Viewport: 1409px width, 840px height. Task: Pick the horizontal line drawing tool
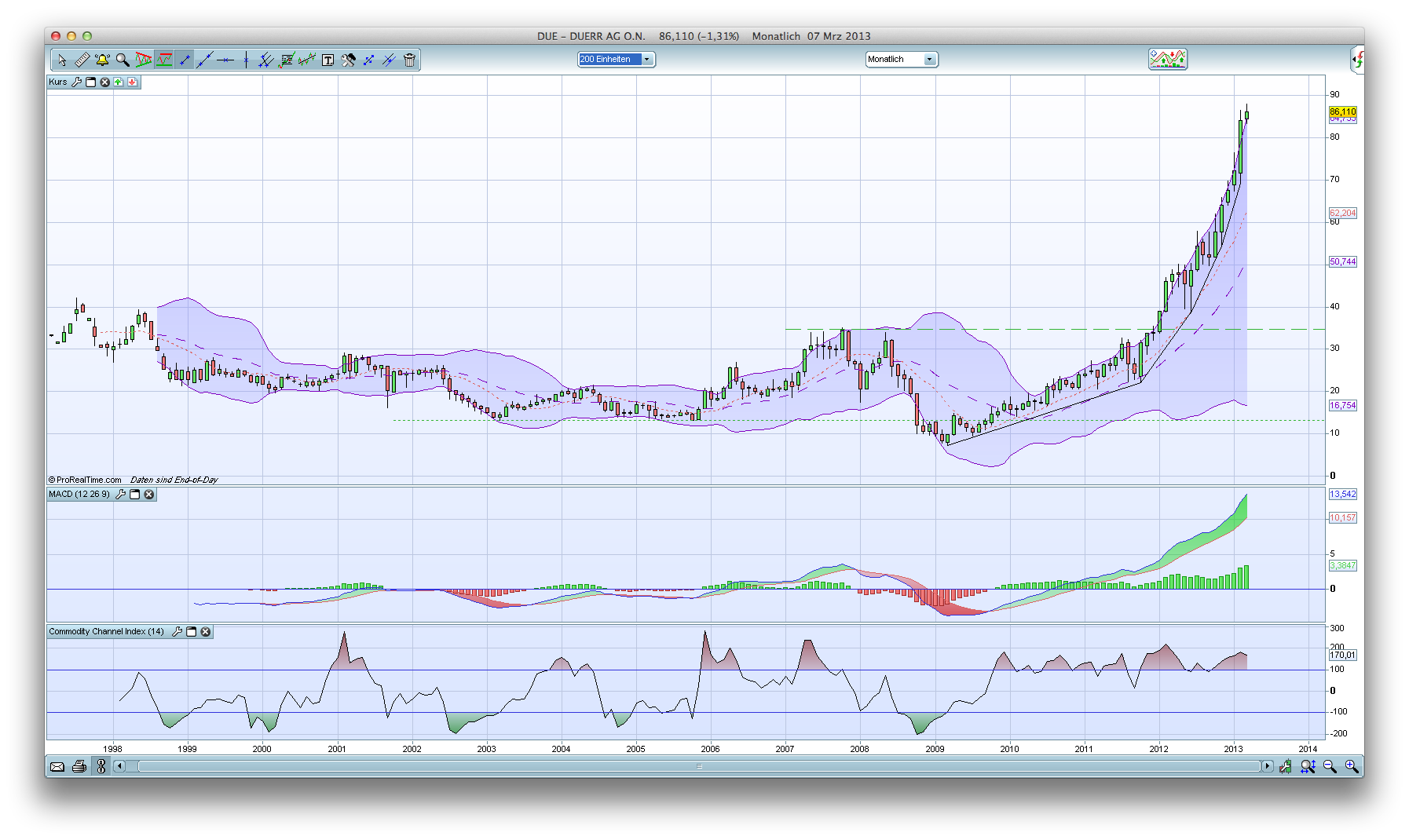(x=225, y=60)
